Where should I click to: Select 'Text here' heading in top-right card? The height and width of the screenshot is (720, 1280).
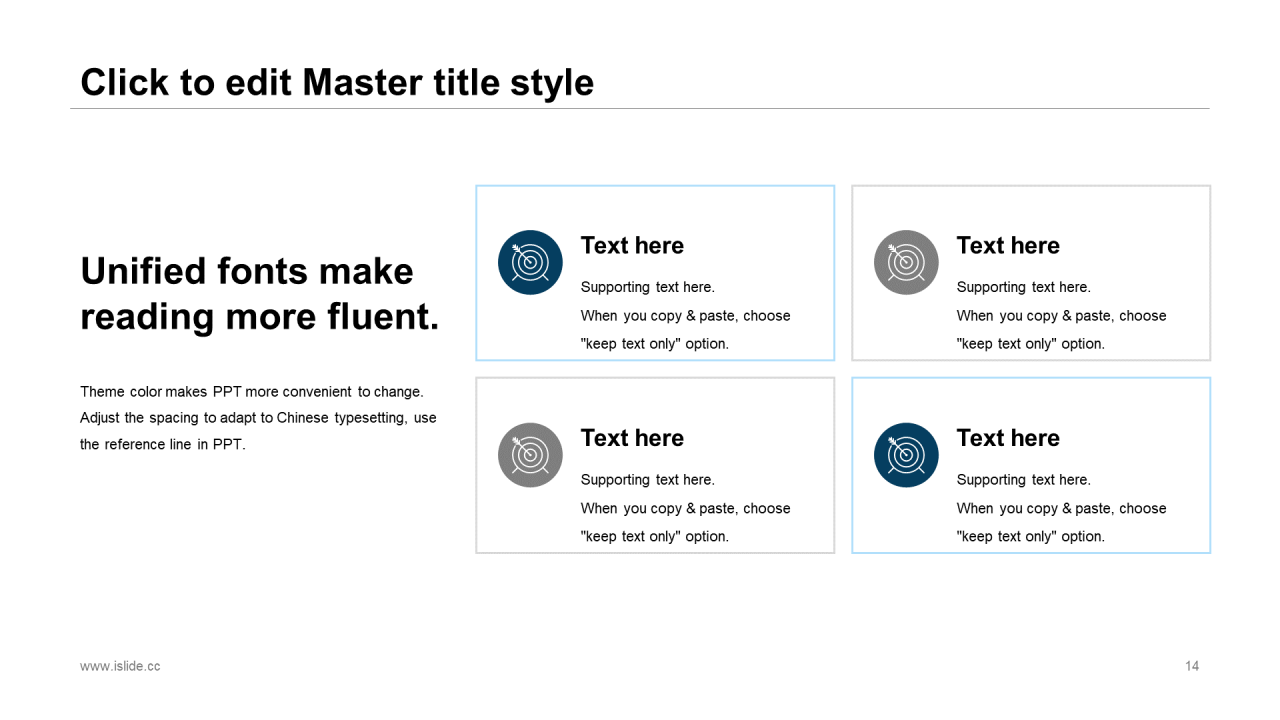point(1008,246)
